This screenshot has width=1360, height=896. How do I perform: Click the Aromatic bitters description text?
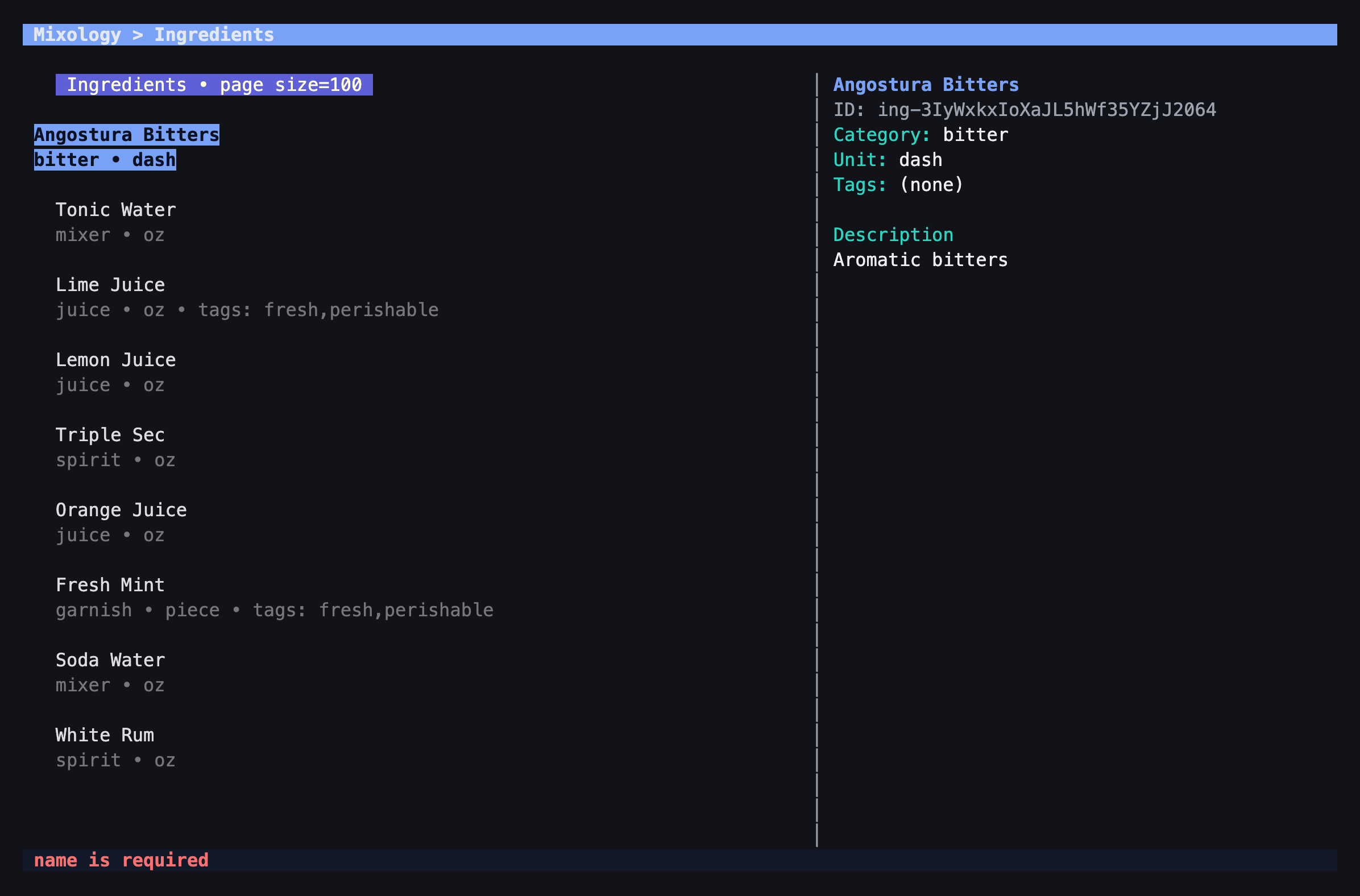pos(921,260)
